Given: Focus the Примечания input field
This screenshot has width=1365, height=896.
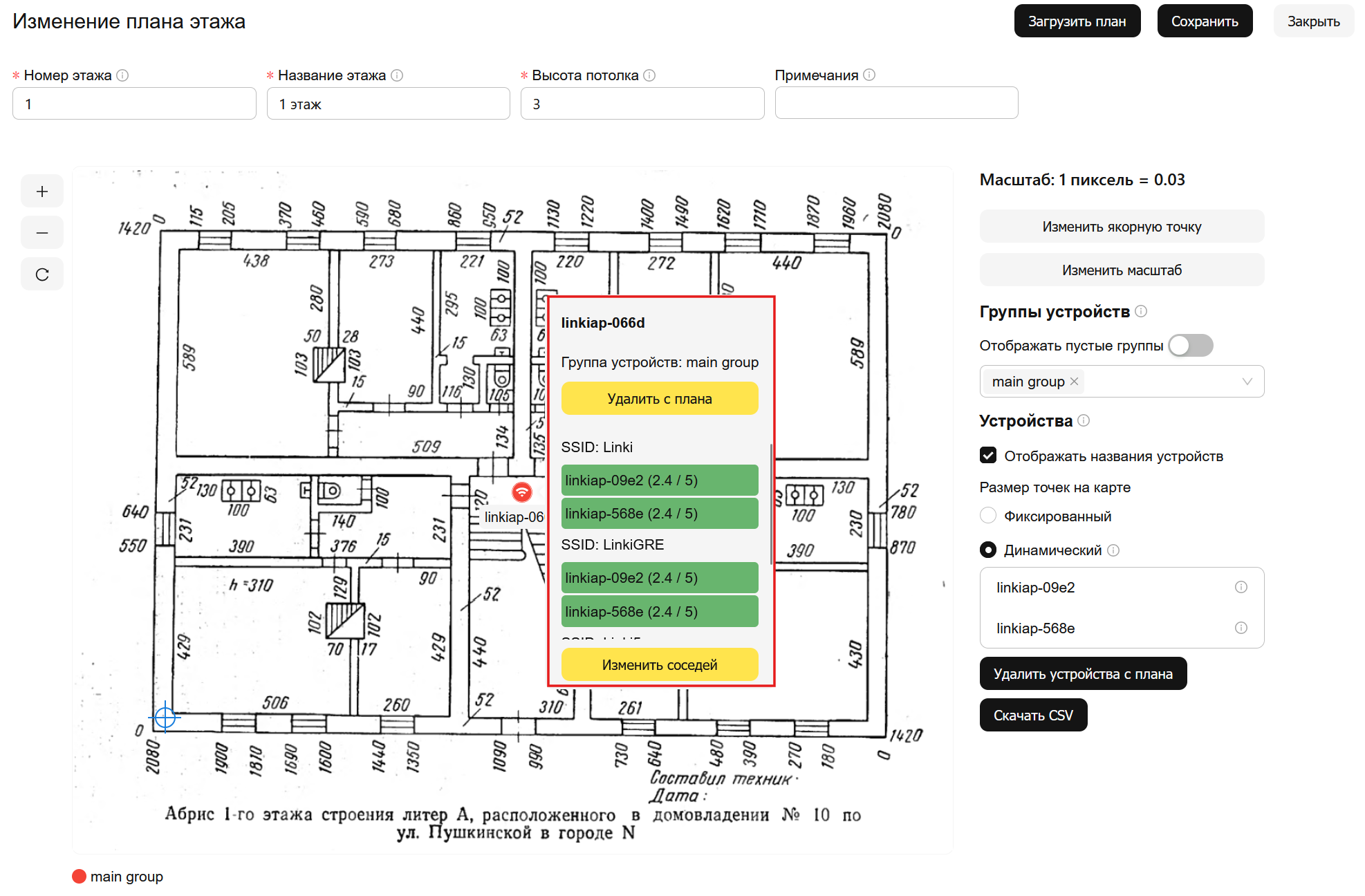Looking at the screenshot, I should (x=896, y=103).
